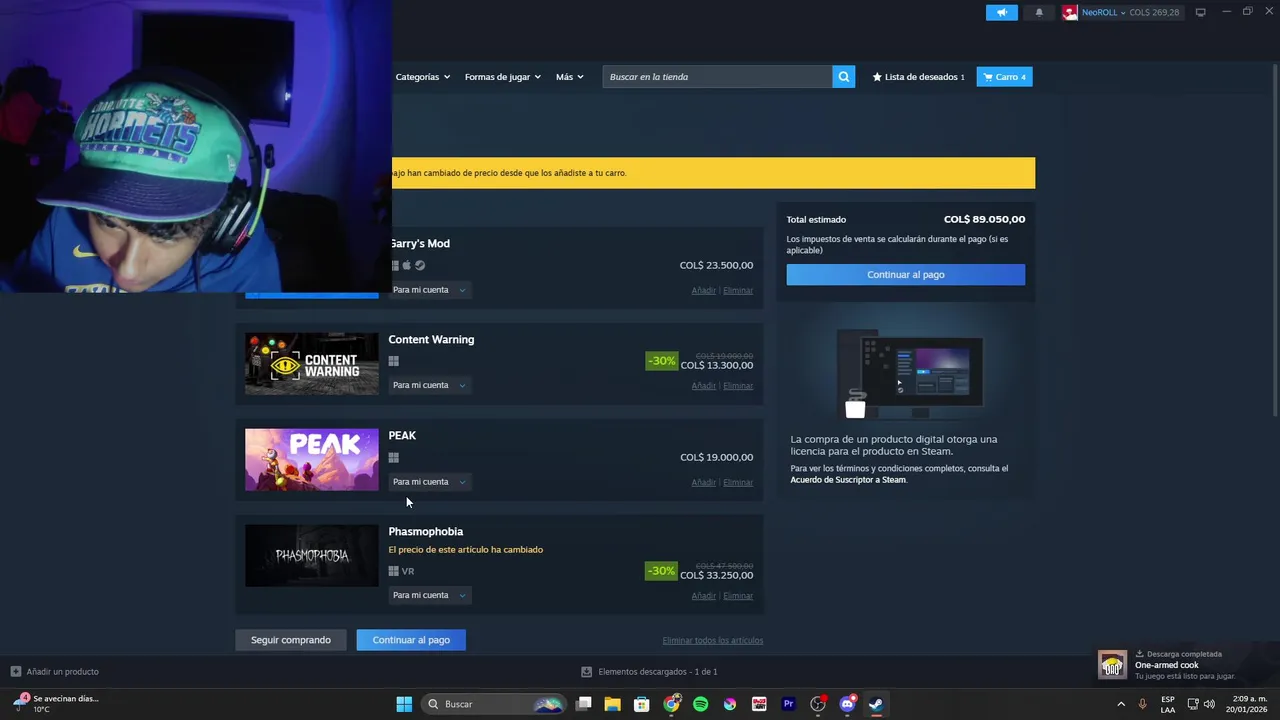Open File Explorer from the taskbar
The image size is (1280, 720).
pyautogui.click(x=613, y=704)
